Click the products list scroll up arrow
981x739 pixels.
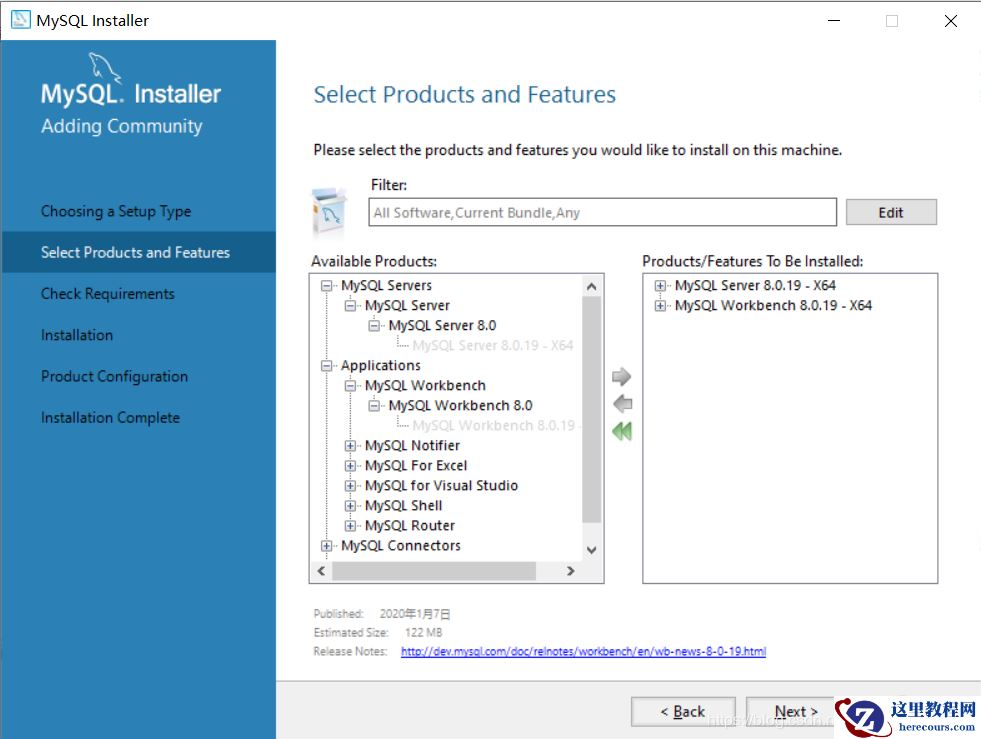coord(591,287)
